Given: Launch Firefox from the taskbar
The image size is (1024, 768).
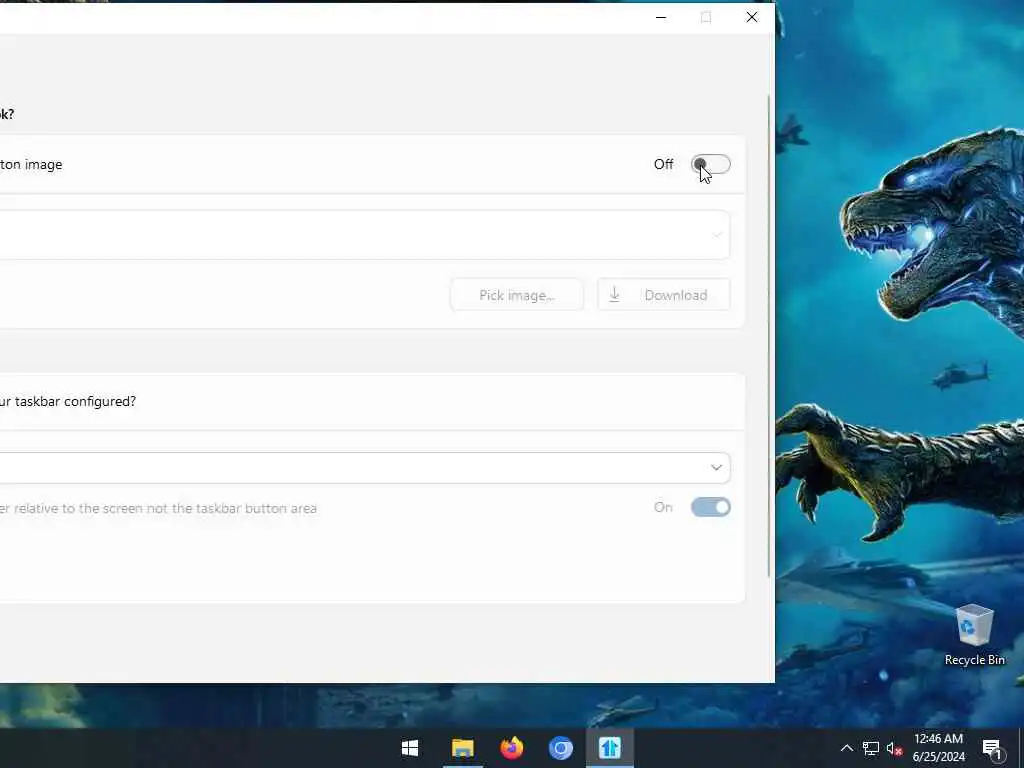Looking at the screenshot, I should pos(511,748).
